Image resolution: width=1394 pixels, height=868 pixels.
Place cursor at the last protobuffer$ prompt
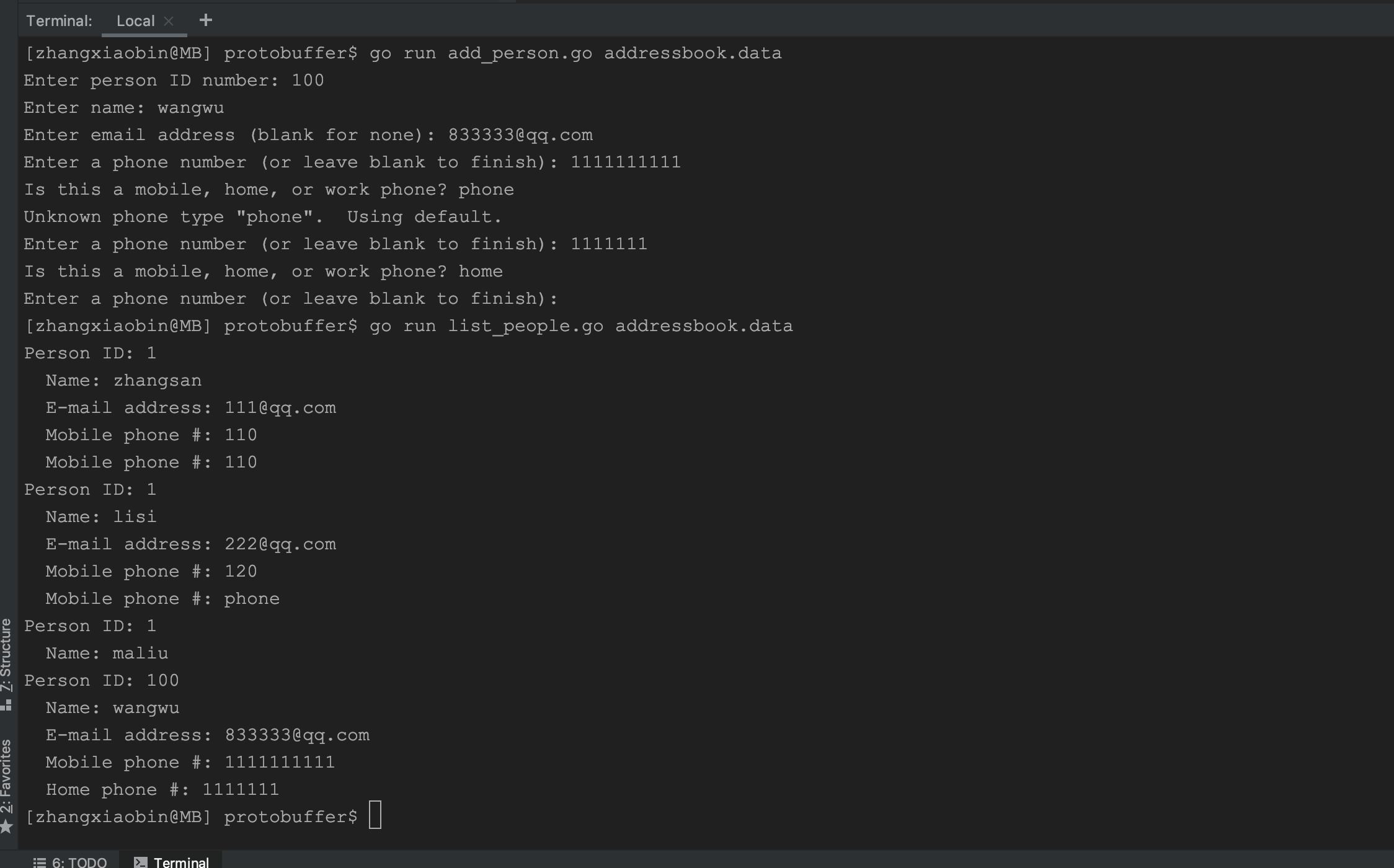(375, 815)
